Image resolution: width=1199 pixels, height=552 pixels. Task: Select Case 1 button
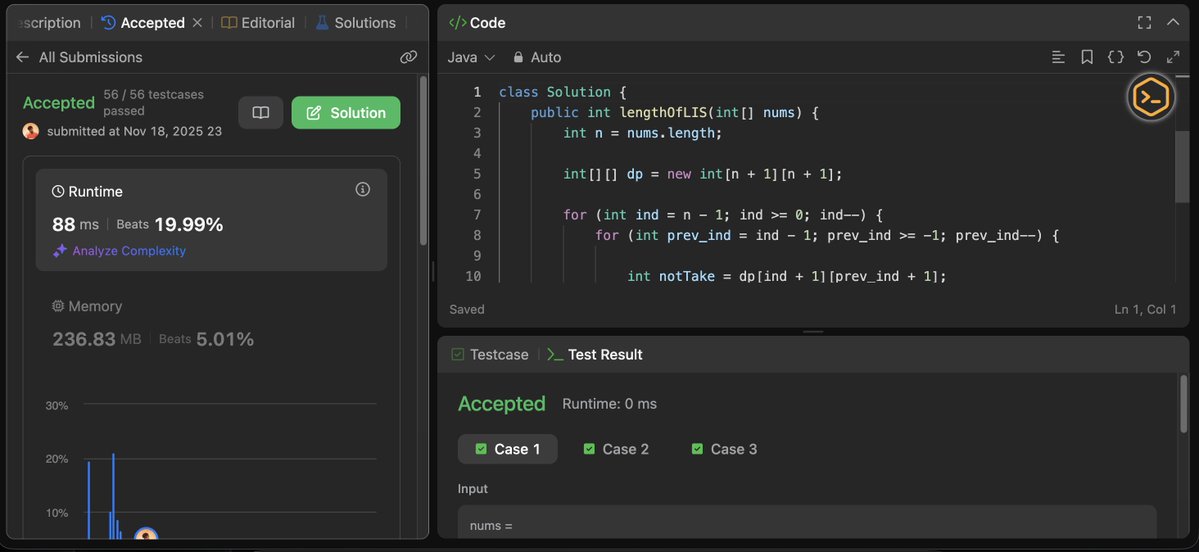[508, 449]
